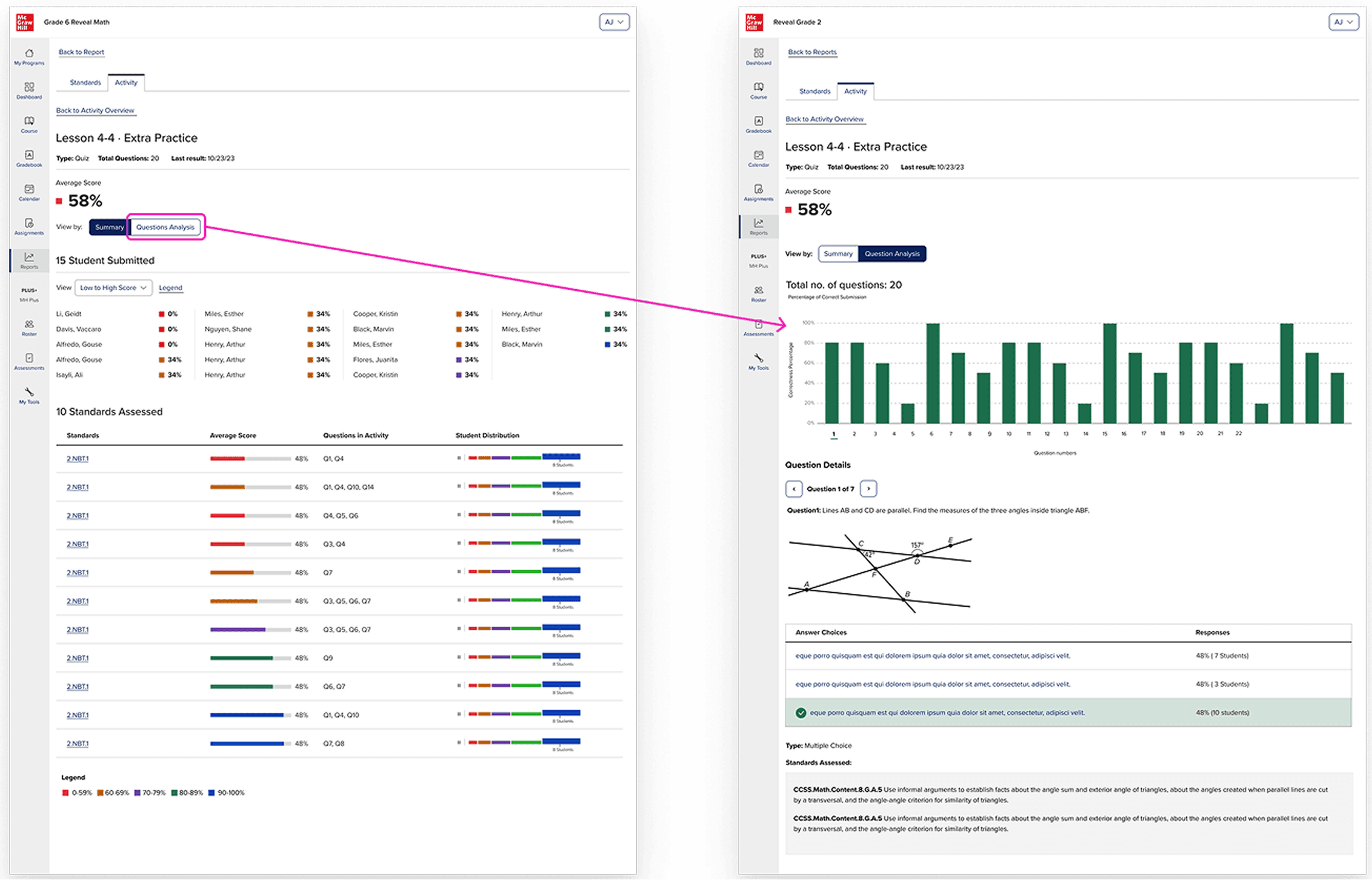Switch to Standards tab in left panel

coord(85,82)
